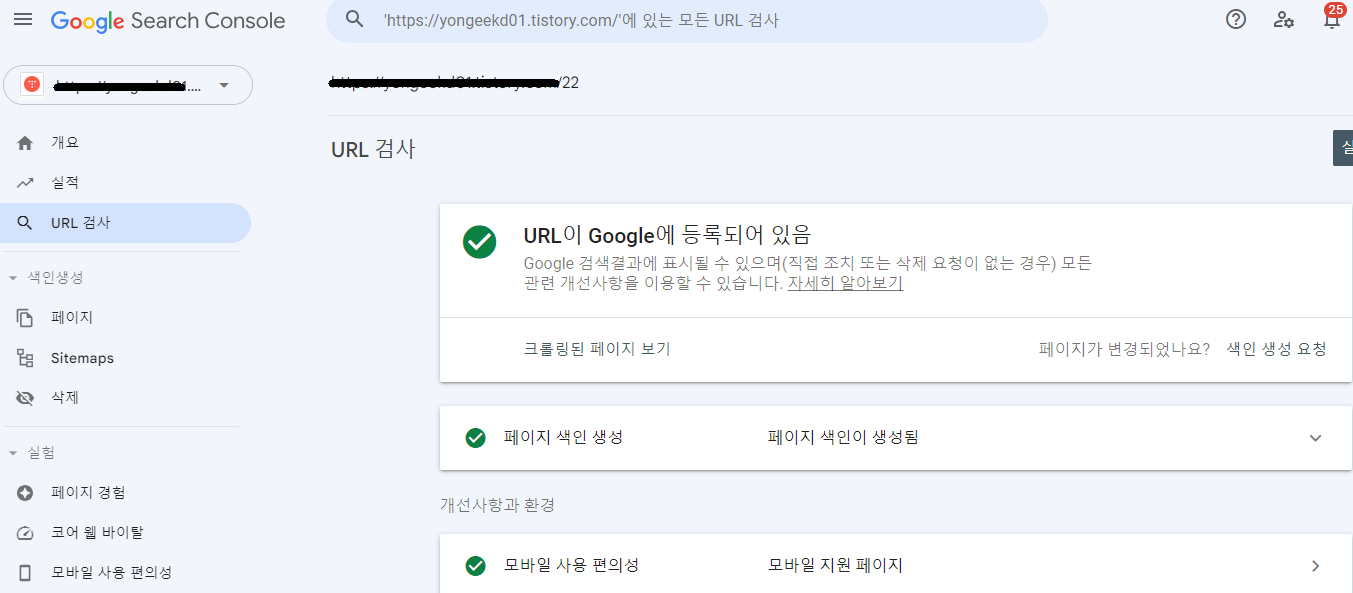Viewport: 1353px width, 593px height.
Task: Click 개선사항과 환경 section label
Action: (x=497, y=505)
